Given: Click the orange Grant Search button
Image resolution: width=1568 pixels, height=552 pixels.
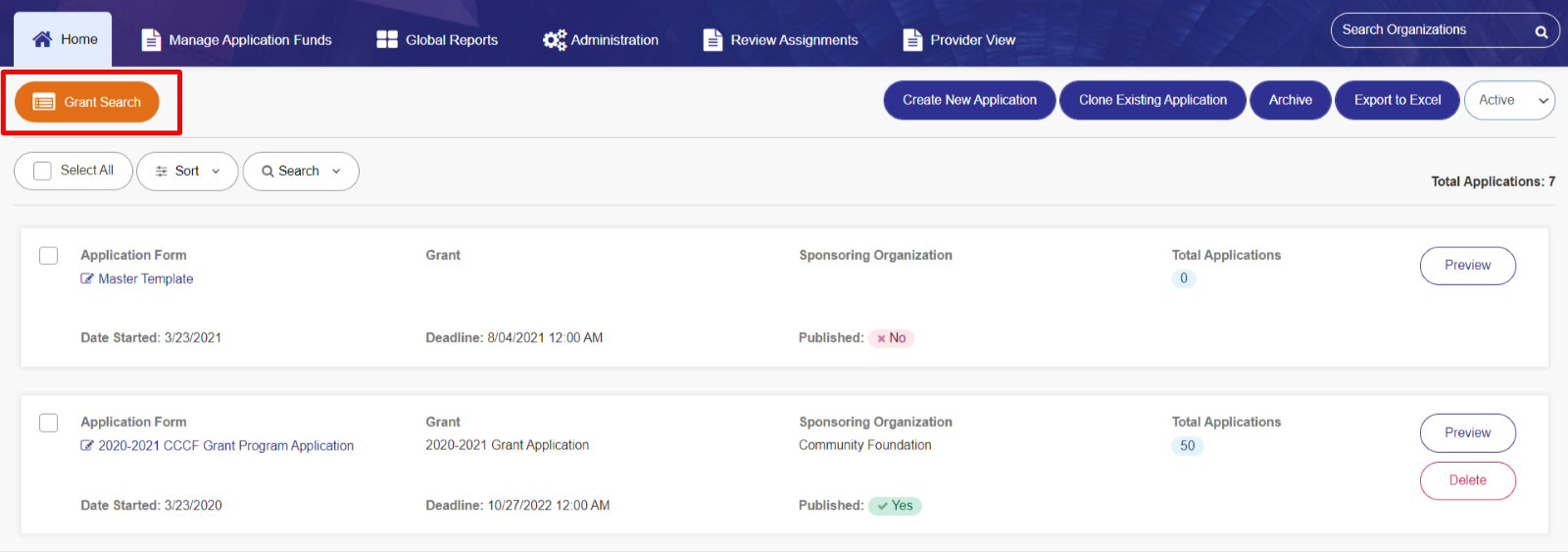Looking at the screenshot, I should 87,102.
